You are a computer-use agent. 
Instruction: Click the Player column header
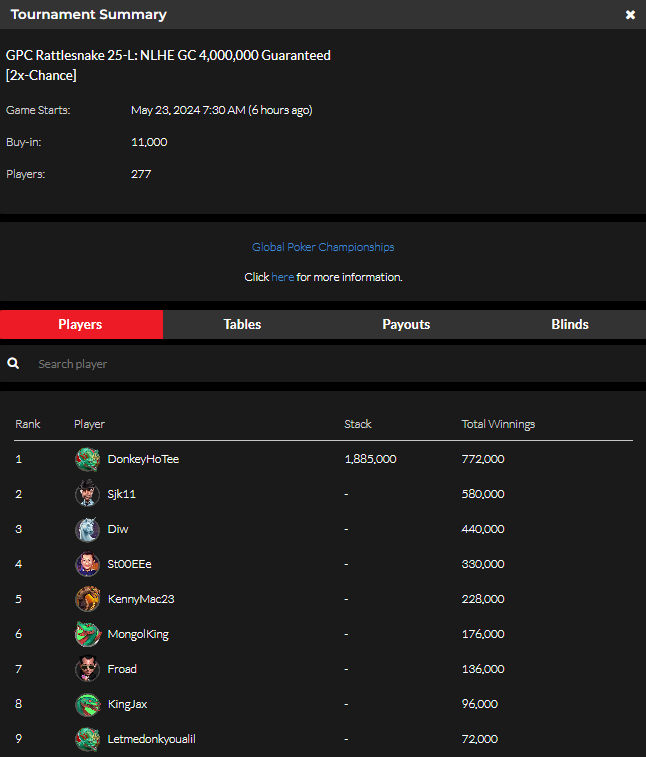point(89,424)
